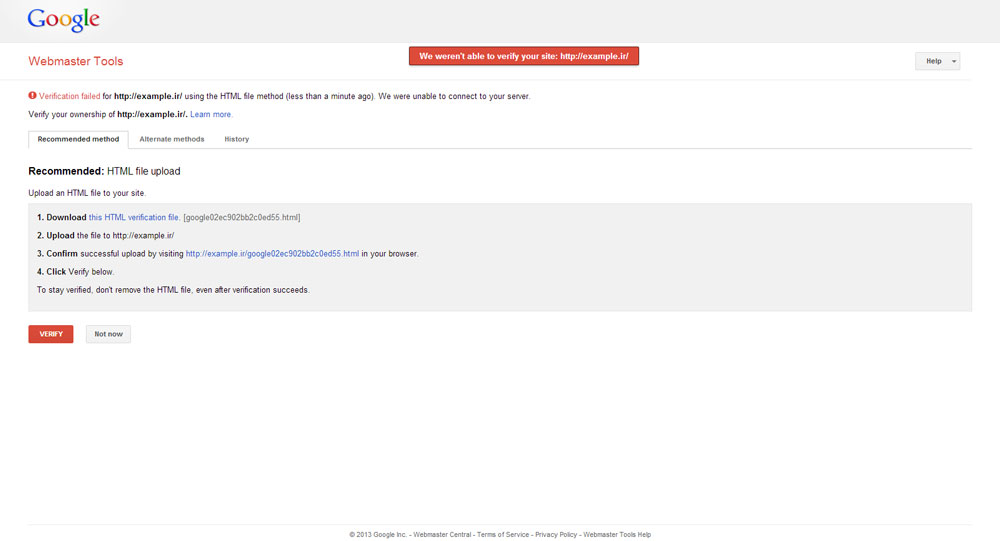Image resolution: width=1000 pixels, height=541 pixels.
Task: Click the Not now button
Action: pyautogui.click(x=108, y=334)
